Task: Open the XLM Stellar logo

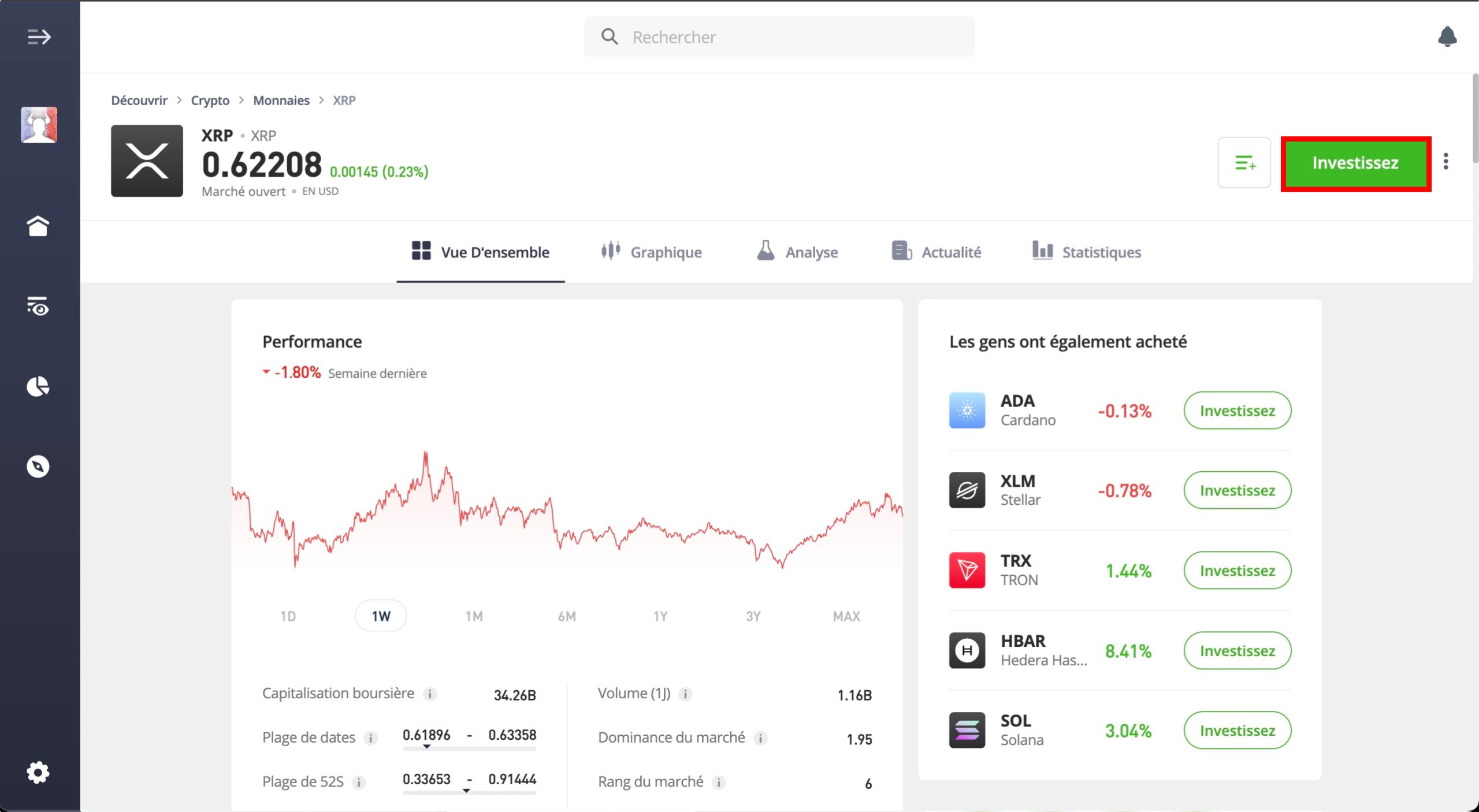Action: 967,490
